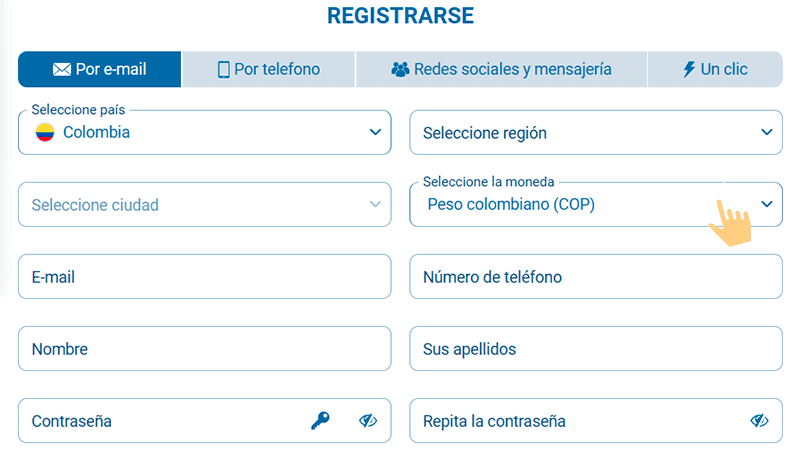Show password in Contraseña field
This screenshot has width=800, height=450.
coord(368,421)
